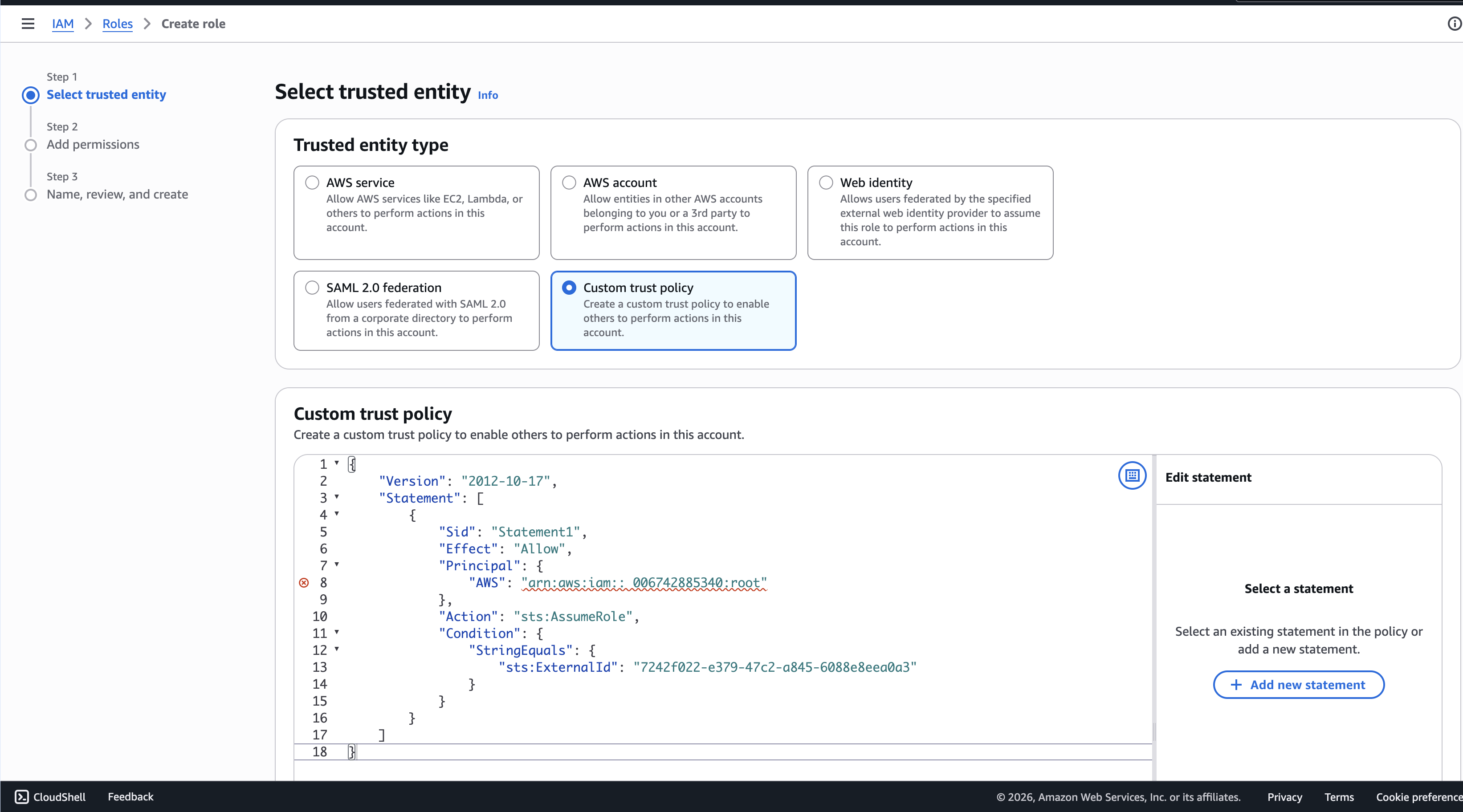Select the Custom trust policy radio option
This screenshot has height=812, width=1463.
[x=569, y=287]
